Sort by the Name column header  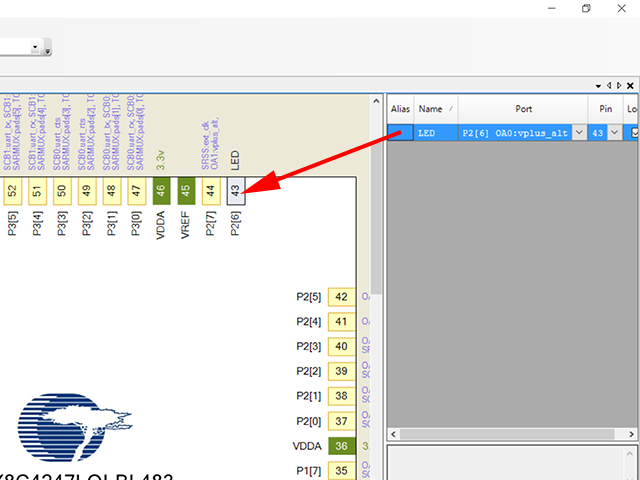click(436, 109)
